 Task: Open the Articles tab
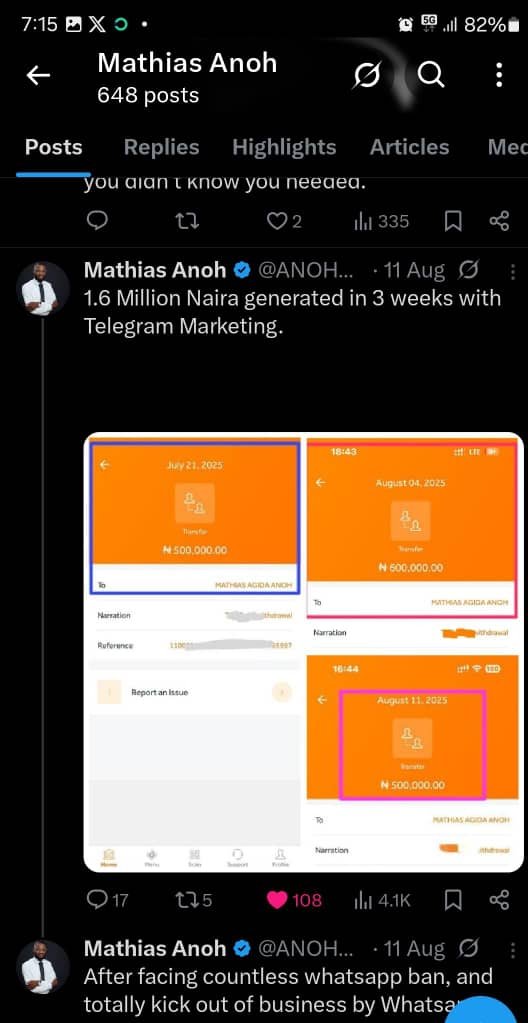pyautogui.click(x=409, y=147)
